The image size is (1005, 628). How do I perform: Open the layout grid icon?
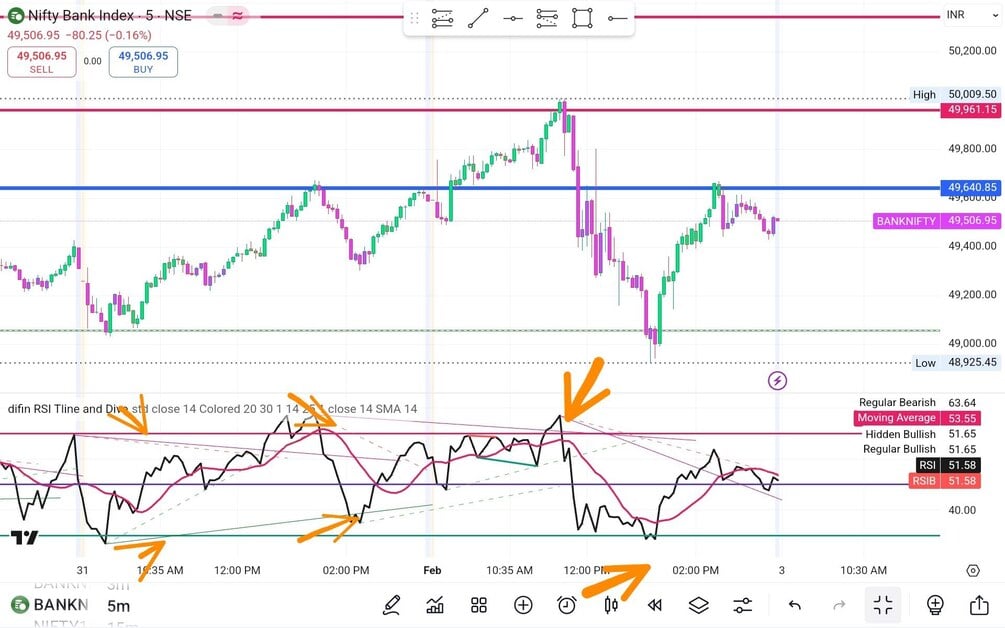tap(479, 605)
